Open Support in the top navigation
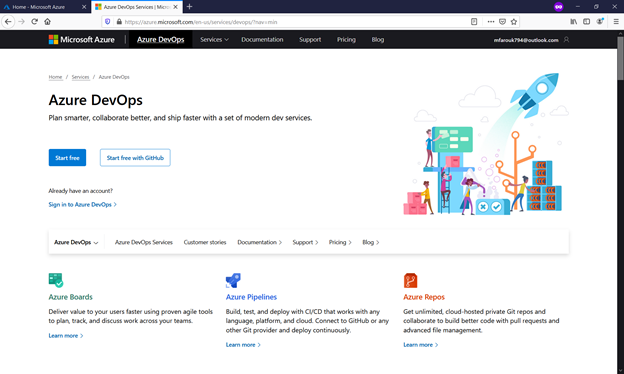 pos(310,39)
